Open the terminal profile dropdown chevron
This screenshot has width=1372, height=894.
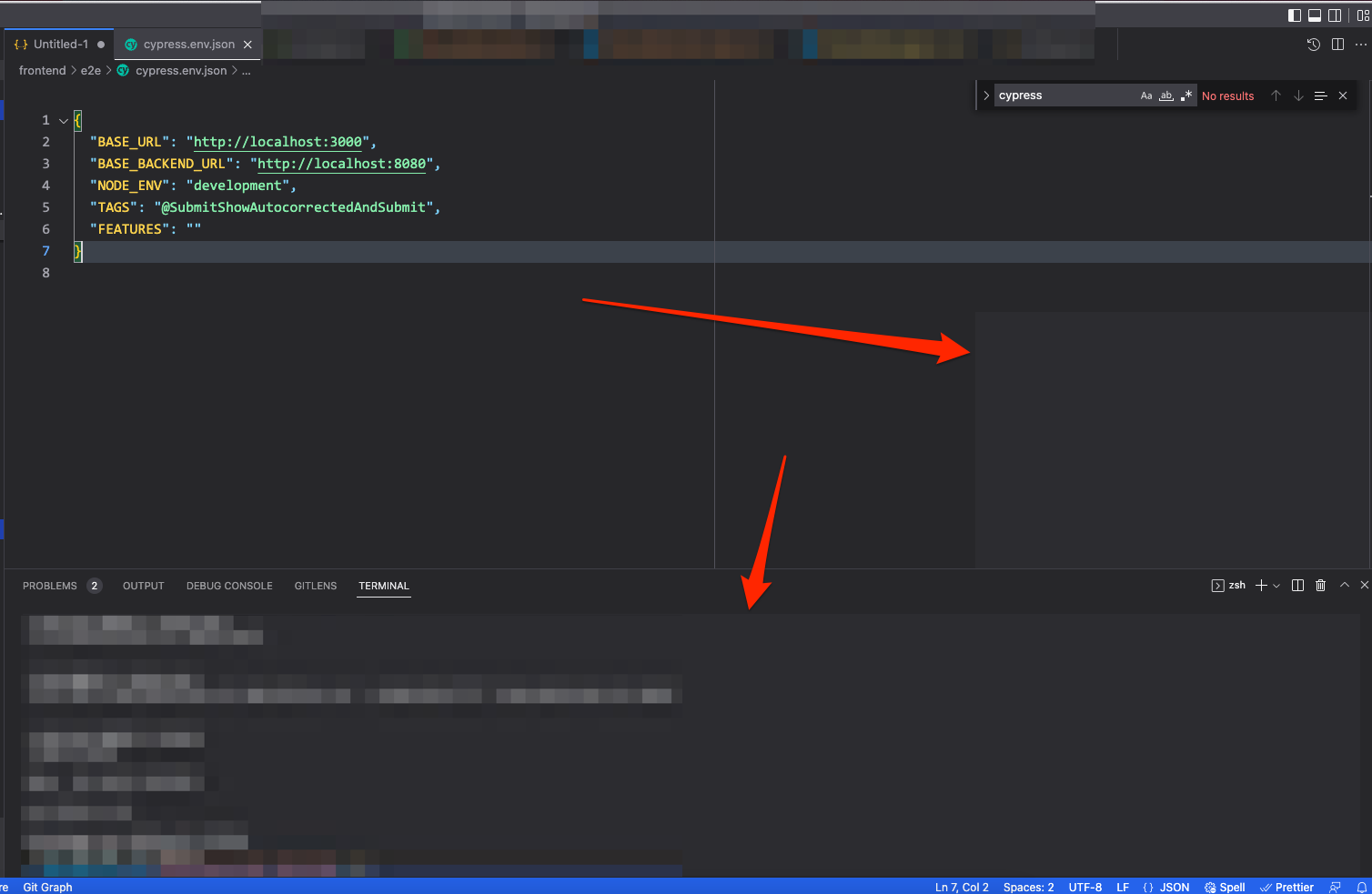click(x=1276, y=585)
